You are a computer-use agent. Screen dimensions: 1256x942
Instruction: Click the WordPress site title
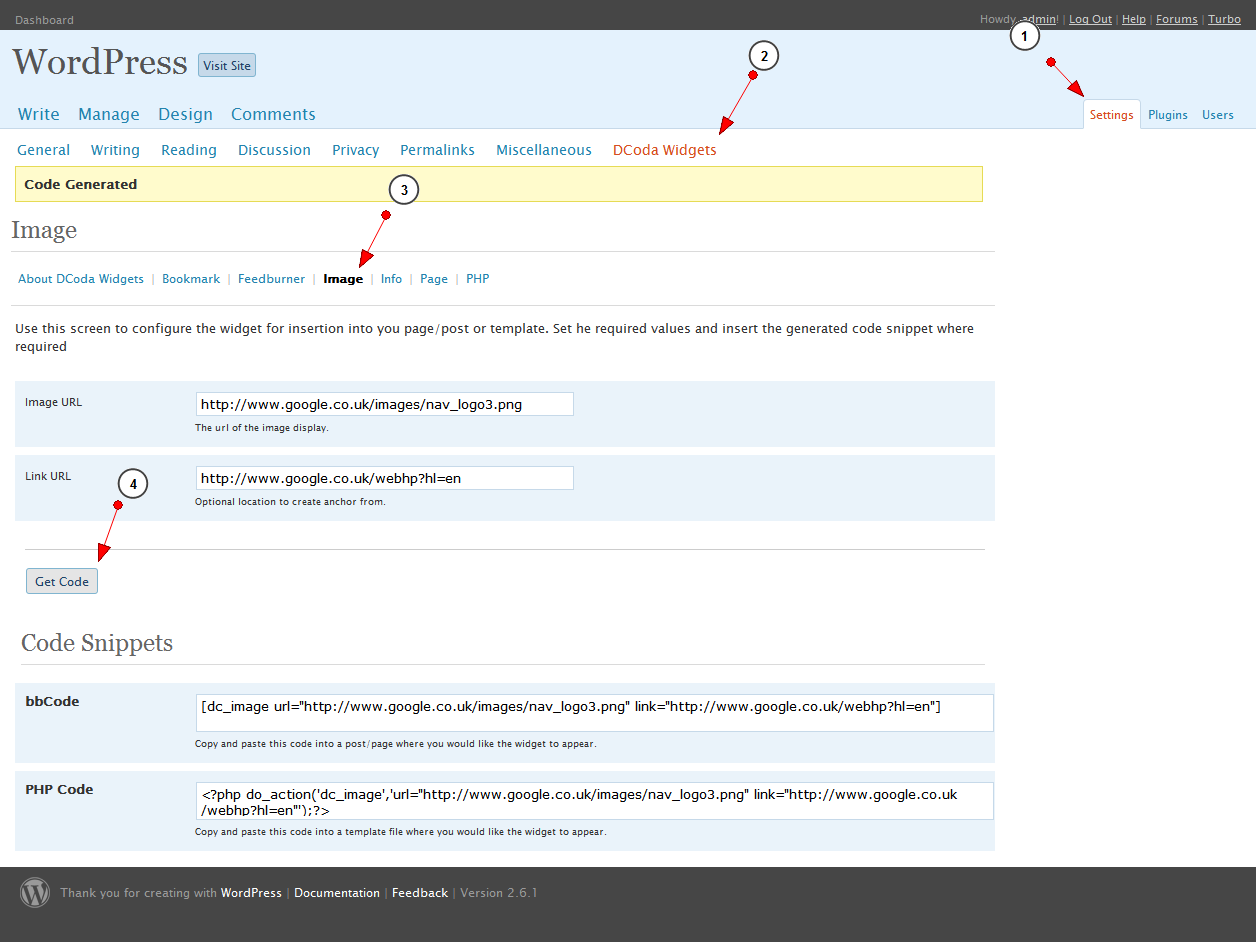click(100, 62)
